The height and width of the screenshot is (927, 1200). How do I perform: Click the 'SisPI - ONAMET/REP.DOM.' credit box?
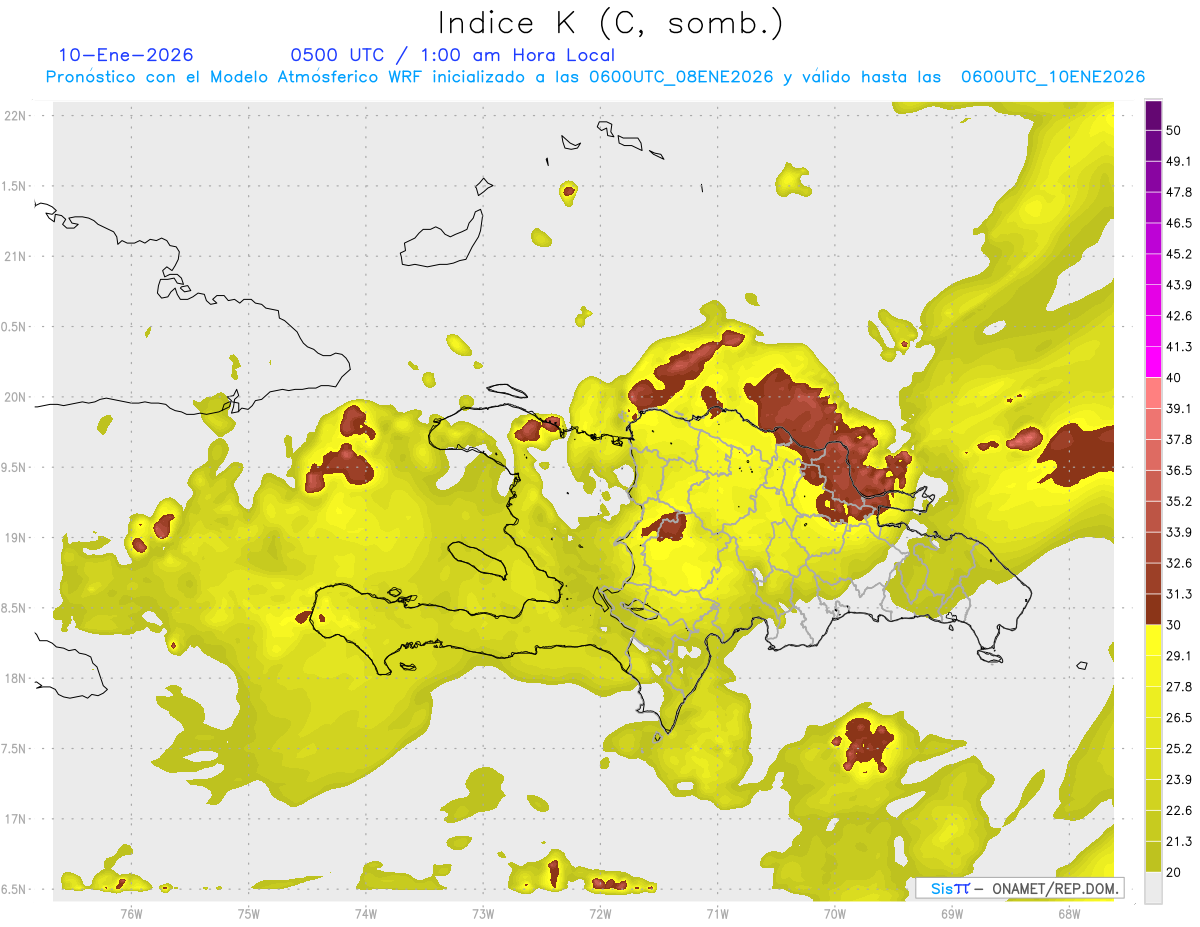click(1019, 888)
